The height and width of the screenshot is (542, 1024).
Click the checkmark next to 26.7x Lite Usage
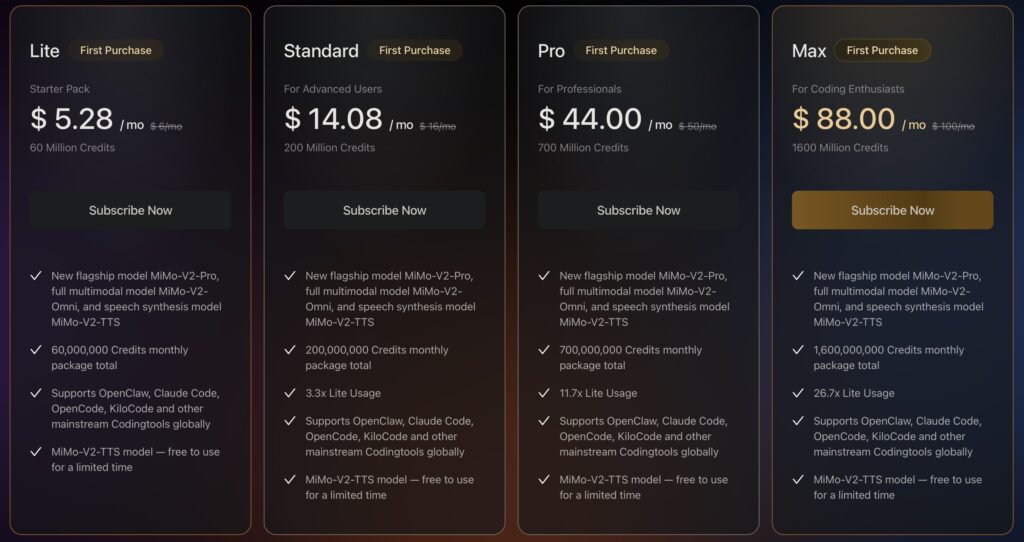tap(798, 393)
